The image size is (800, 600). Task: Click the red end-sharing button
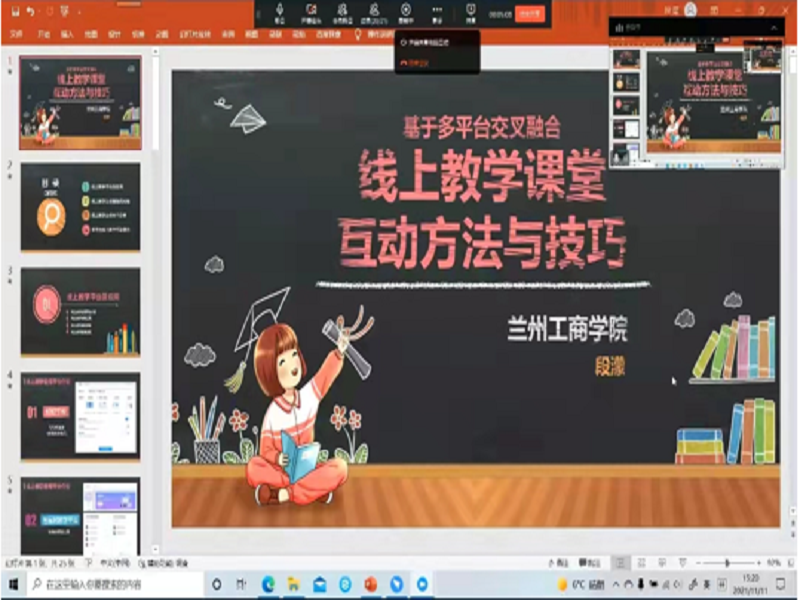click(530, 13)
